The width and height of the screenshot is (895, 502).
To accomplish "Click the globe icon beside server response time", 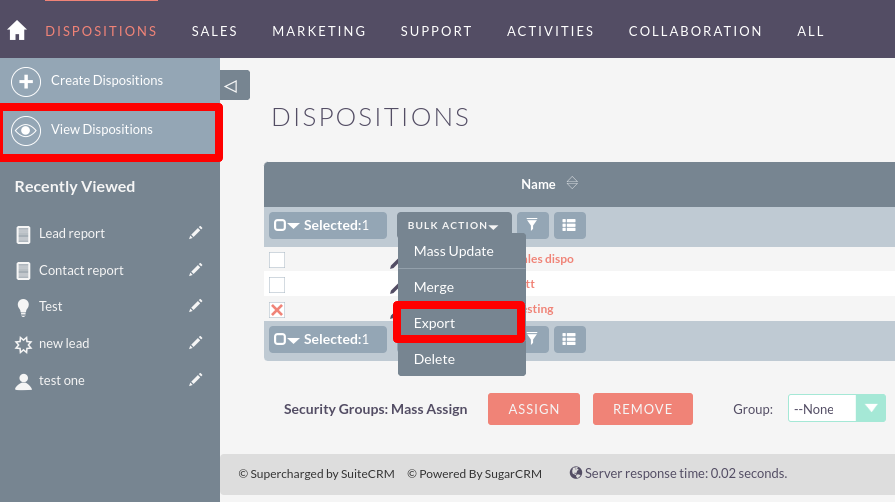I will (576, 473).
